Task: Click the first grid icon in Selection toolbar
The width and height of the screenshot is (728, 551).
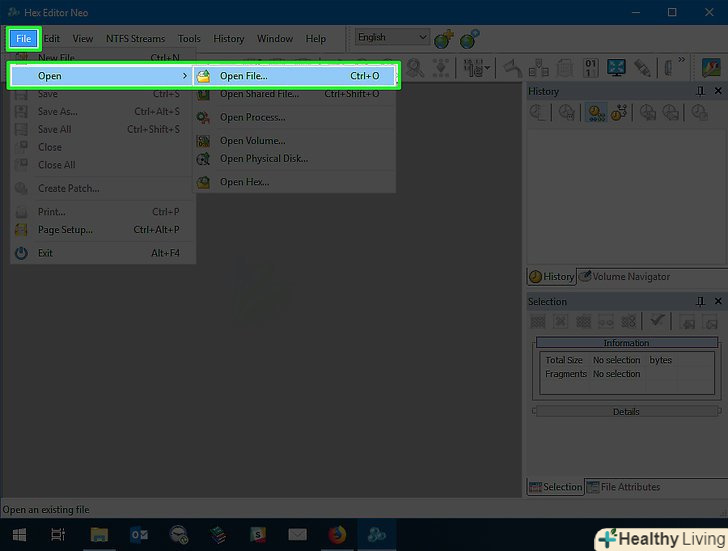Action: (538, 321)
